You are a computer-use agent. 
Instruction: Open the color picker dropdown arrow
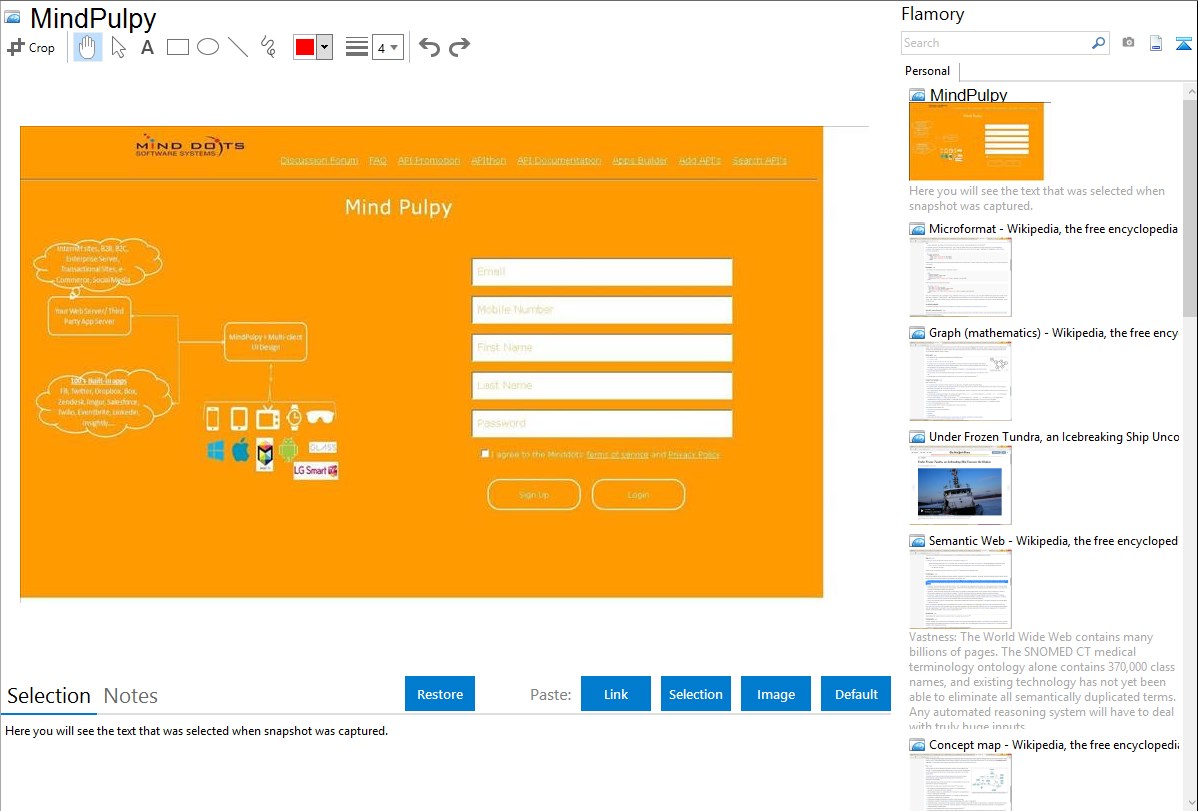tap(325, 47)
